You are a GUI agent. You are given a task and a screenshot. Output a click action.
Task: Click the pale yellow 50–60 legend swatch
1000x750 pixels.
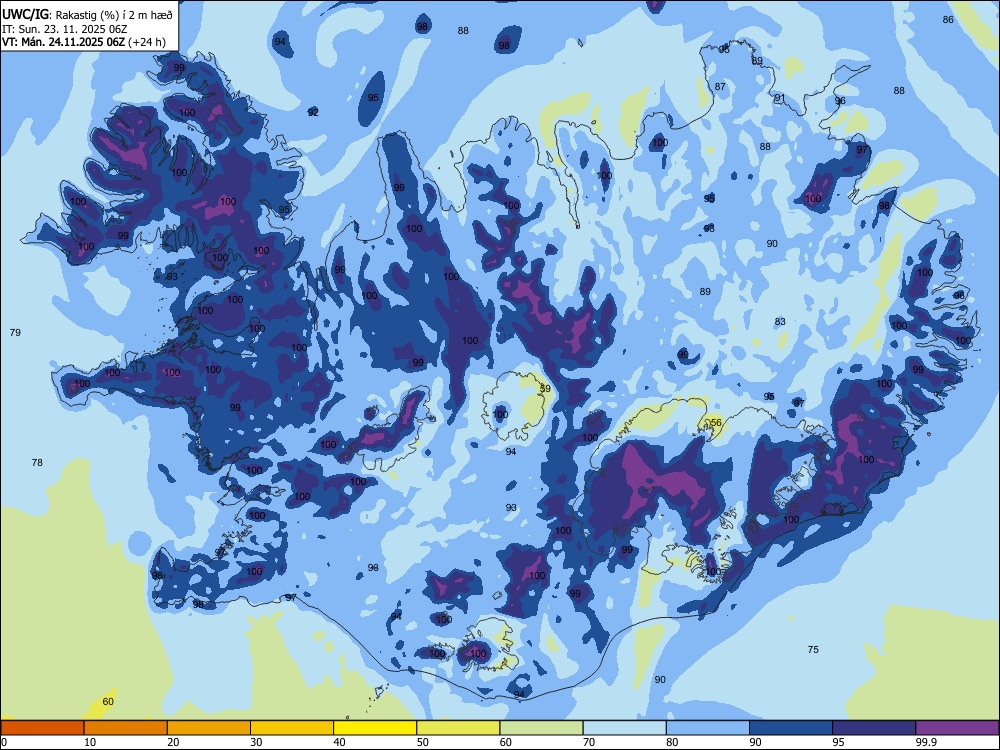(x=458, y=728)
